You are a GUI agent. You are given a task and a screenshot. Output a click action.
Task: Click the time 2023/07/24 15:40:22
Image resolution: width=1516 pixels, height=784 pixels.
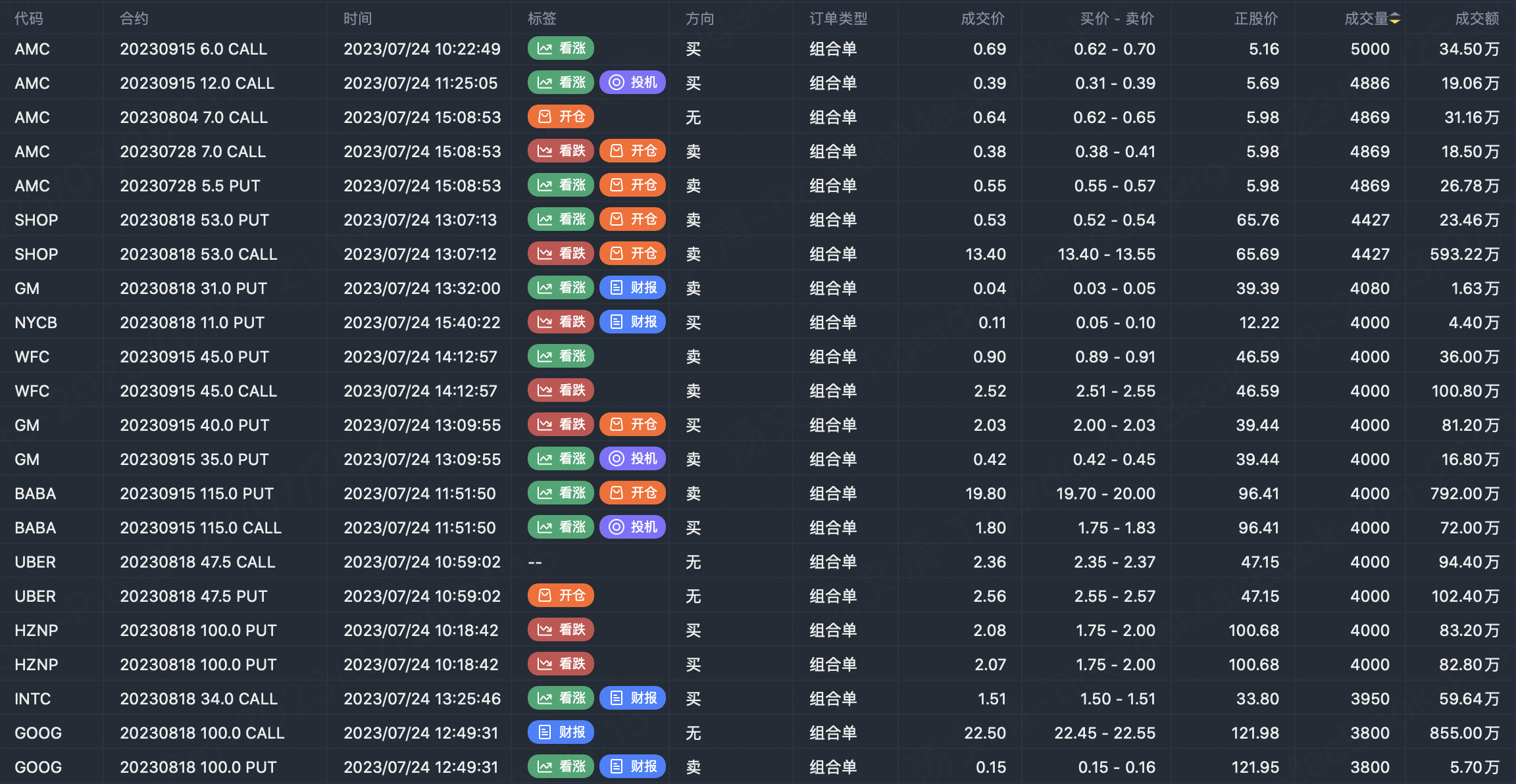pyautogui.click(x=422, y=322)
